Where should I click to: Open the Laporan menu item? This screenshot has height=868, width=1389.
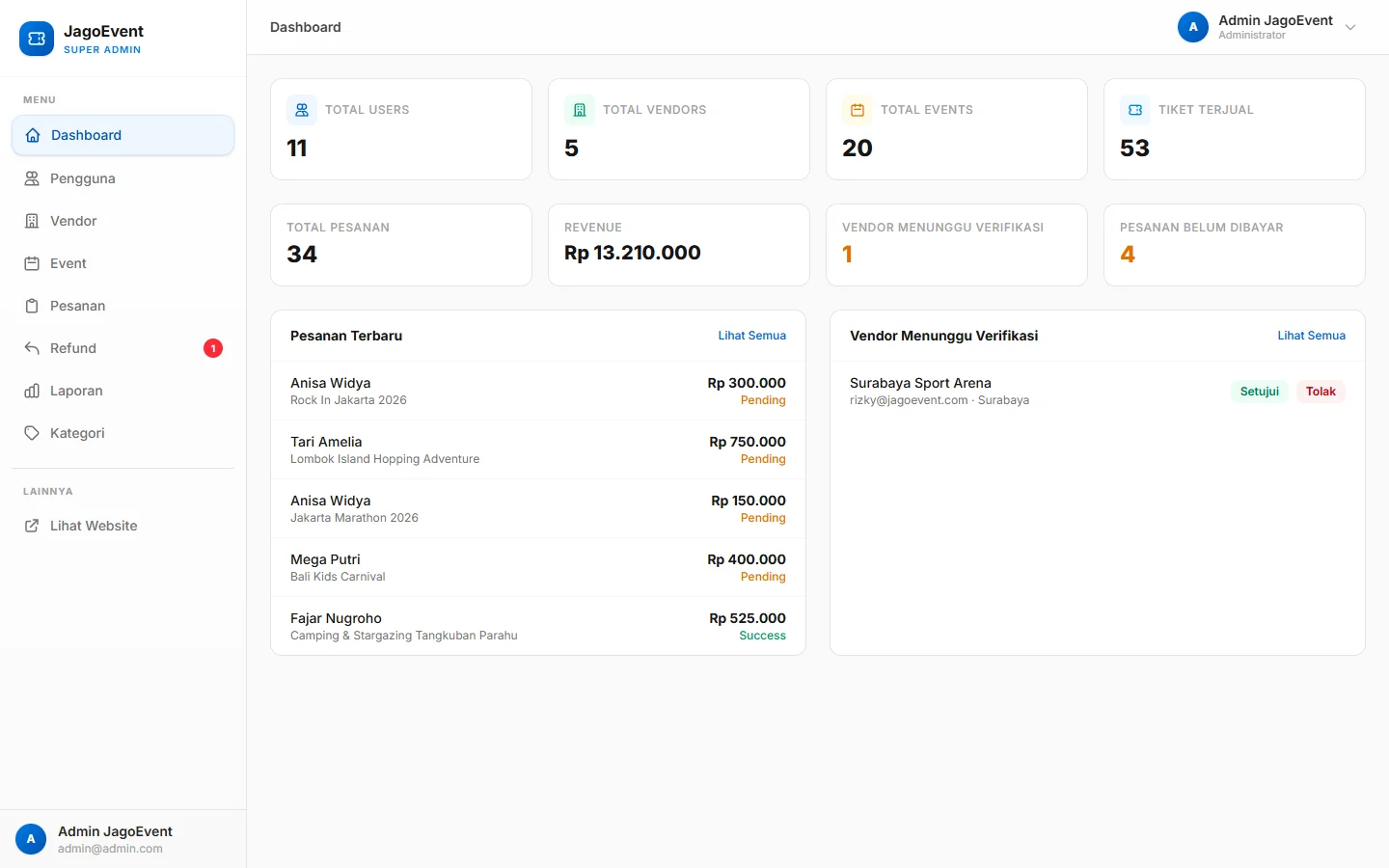123,391
